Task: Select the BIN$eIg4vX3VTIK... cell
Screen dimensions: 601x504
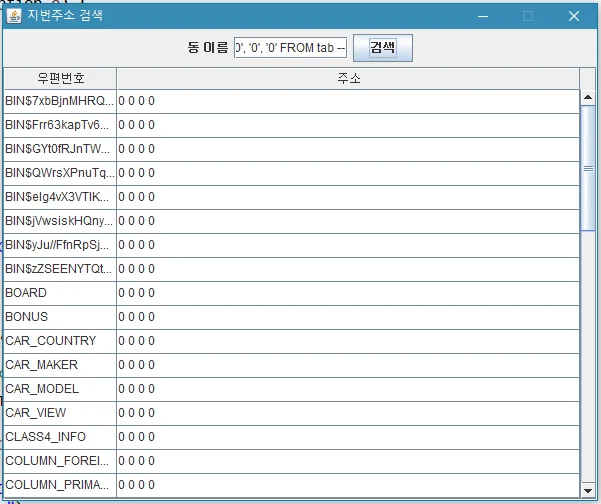Action: click(60, 197)
